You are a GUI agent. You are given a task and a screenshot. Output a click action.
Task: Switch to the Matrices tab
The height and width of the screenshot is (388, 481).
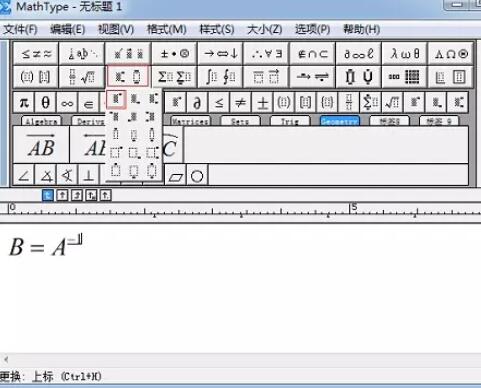(190, 121)
